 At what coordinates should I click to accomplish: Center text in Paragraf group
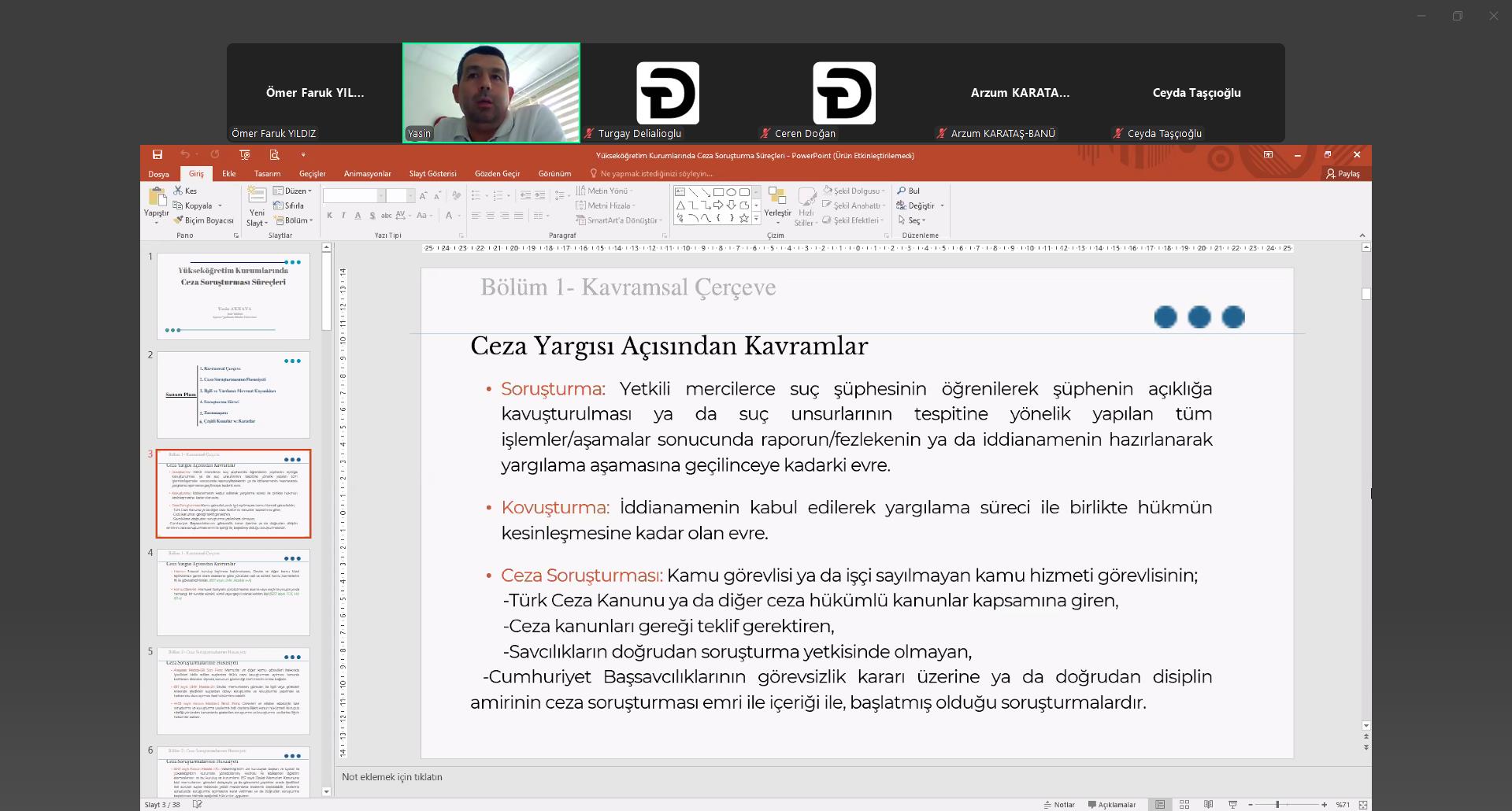490,216
